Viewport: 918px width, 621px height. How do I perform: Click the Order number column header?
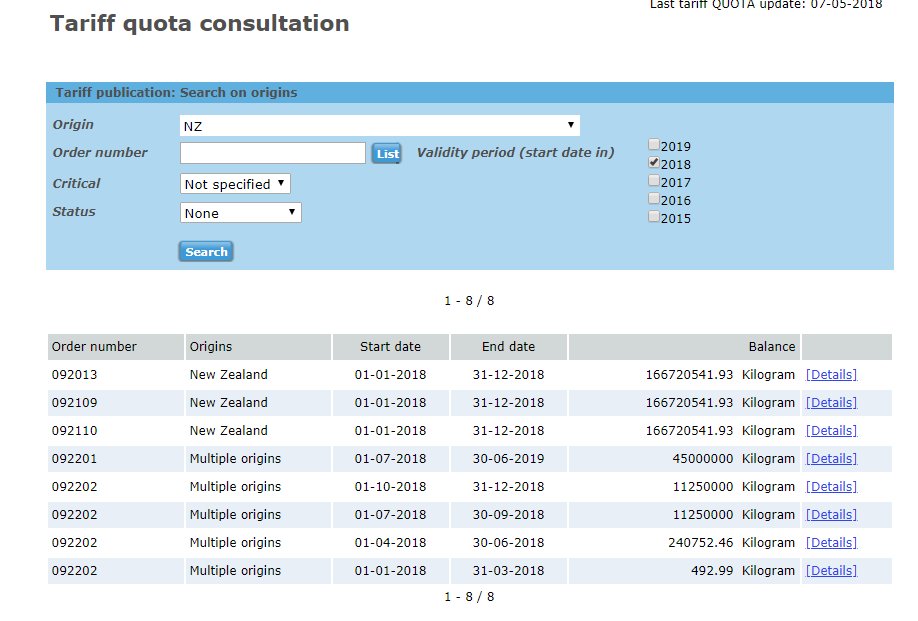click(x=115, y=346)
